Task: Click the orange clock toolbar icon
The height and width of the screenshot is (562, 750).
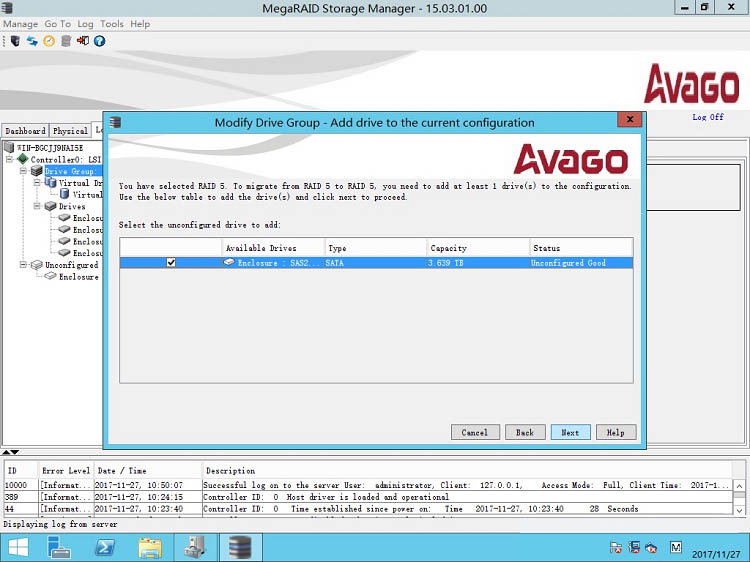Action: (x=49, y=41)
